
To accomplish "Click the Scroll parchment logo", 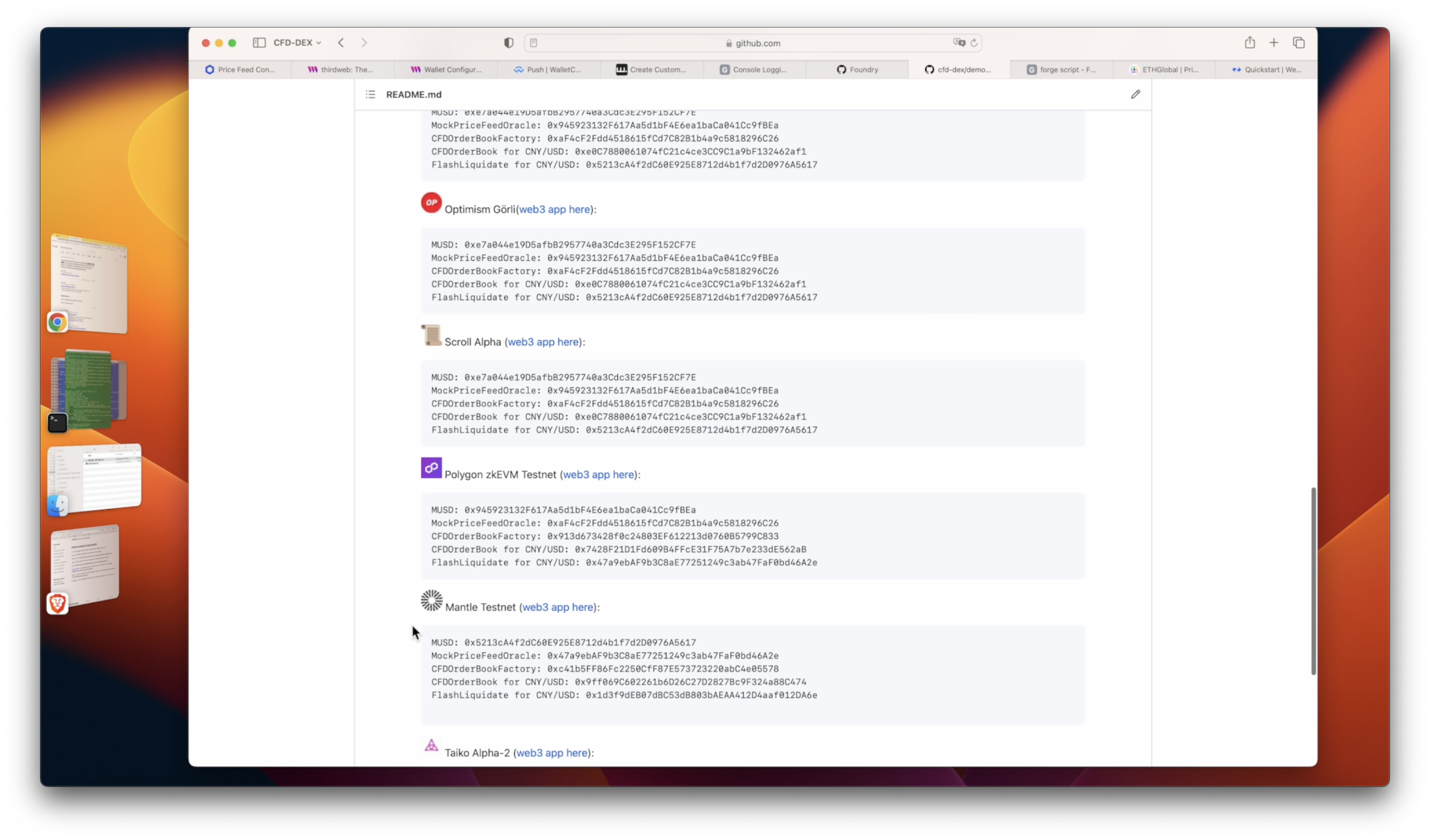I will point(431,335).
